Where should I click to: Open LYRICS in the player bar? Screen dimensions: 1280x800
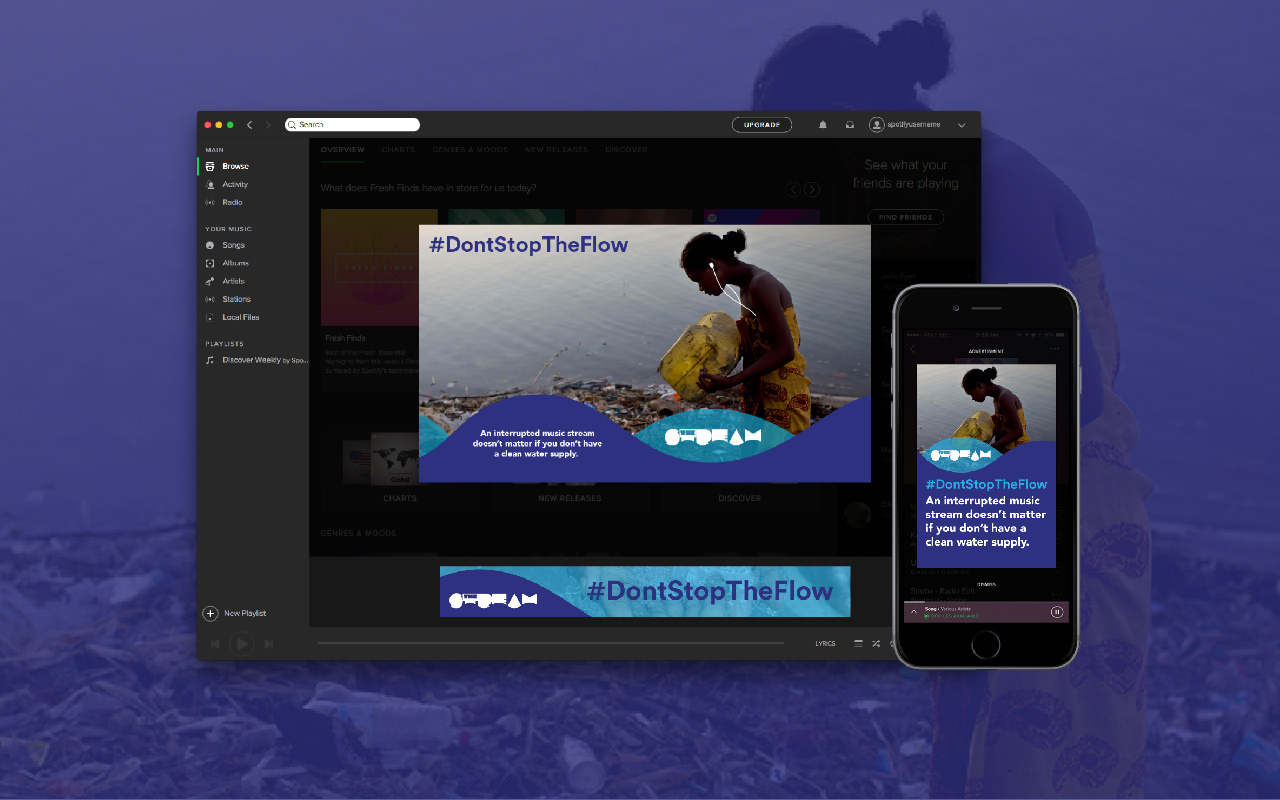pyautogui.click(x=825, y=644)
